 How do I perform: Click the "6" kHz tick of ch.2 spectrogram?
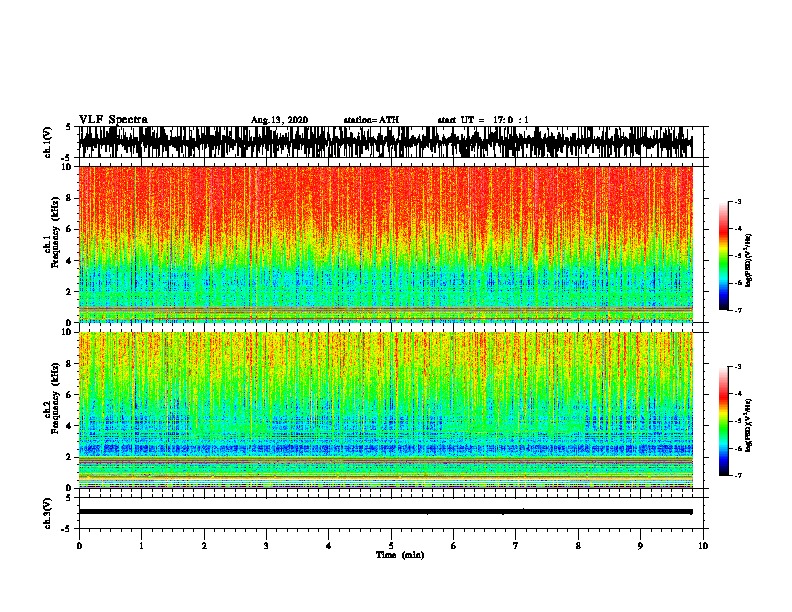coord(70,395)
